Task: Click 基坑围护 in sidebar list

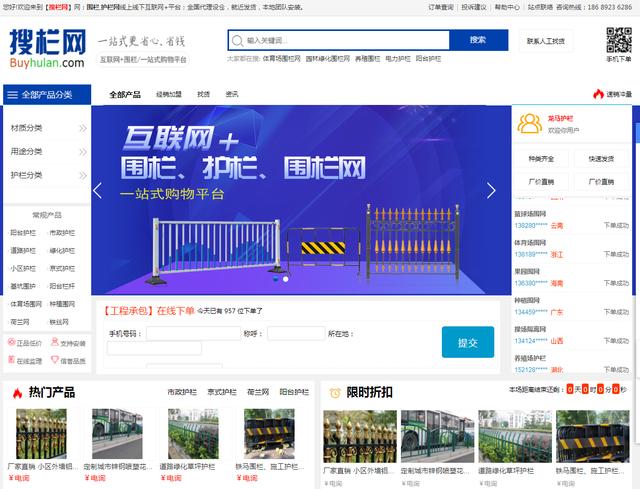Action: click(23, 286)
